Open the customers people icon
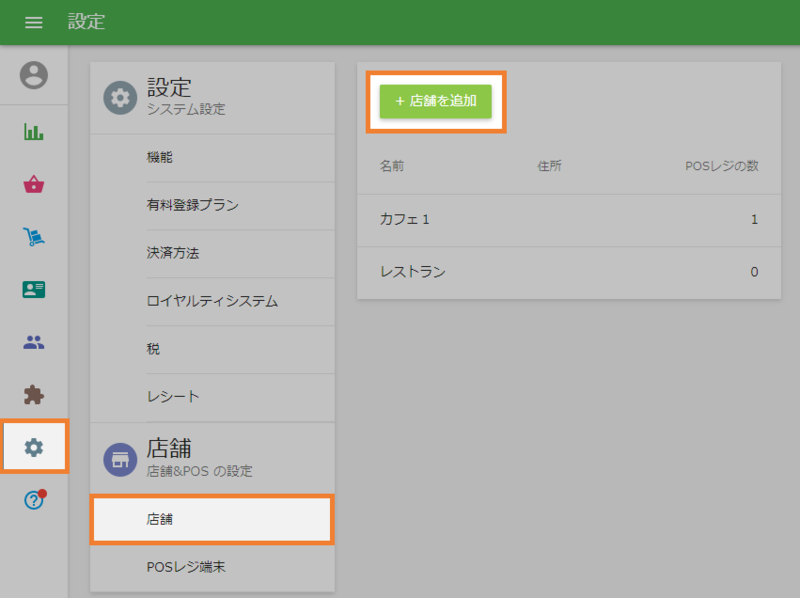The width and height of the screenshot is (800, 598). (x=34, y=342)
